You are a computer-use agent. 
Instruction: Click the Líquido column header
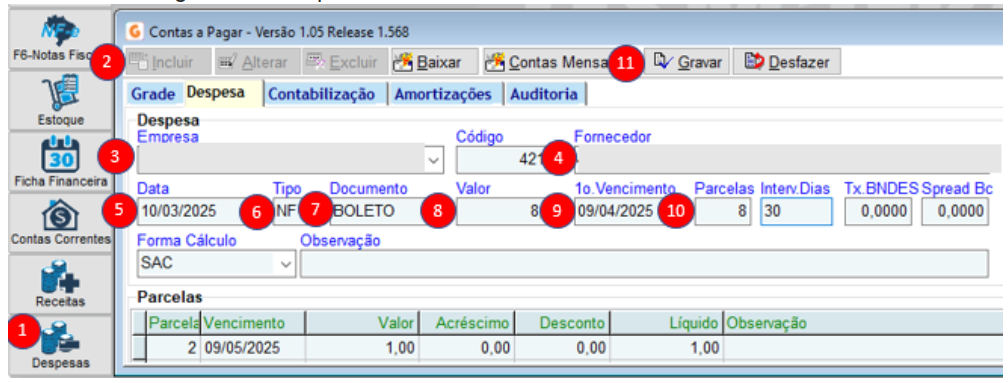(667, 323)
